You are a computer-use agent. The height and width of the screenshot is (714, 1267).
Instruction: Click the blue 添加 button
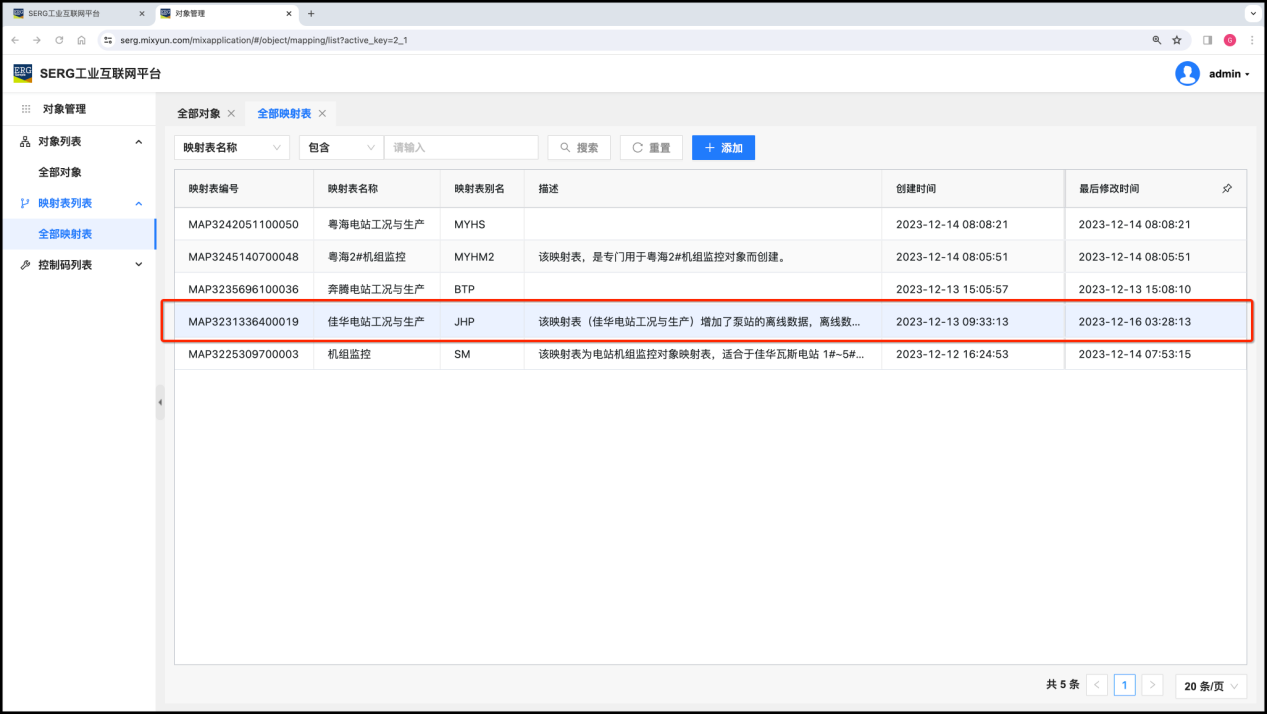[x=723, y=148]
